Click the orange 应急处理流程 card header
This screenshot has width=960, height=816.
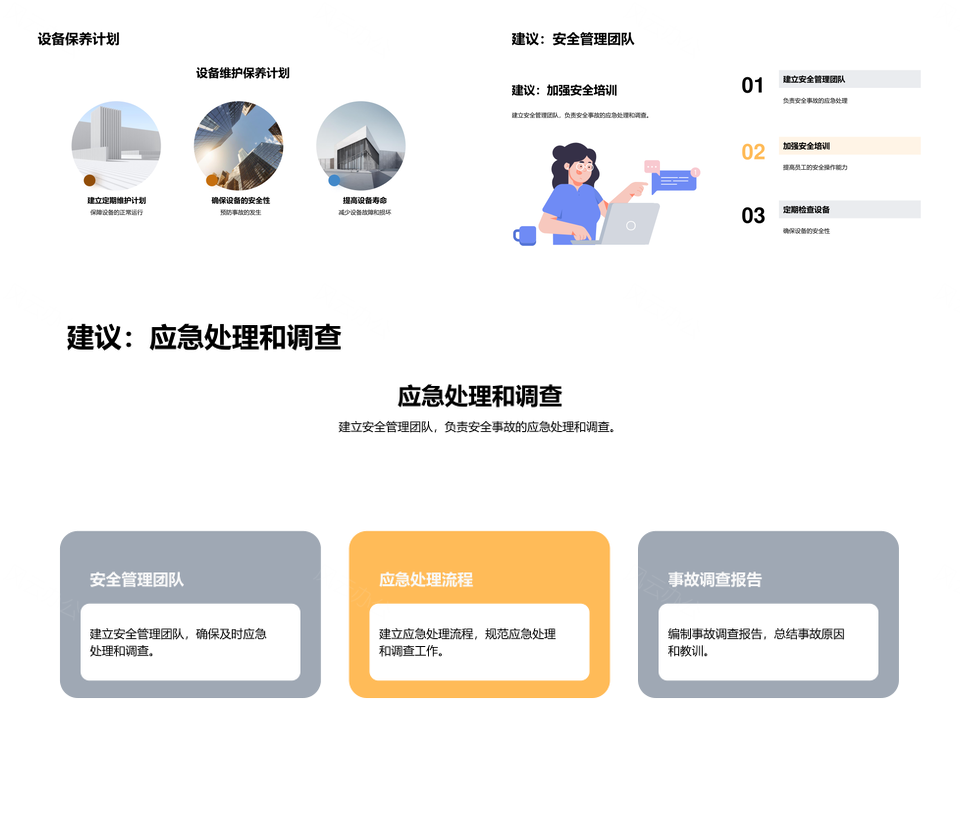click(x=426, y=579)
